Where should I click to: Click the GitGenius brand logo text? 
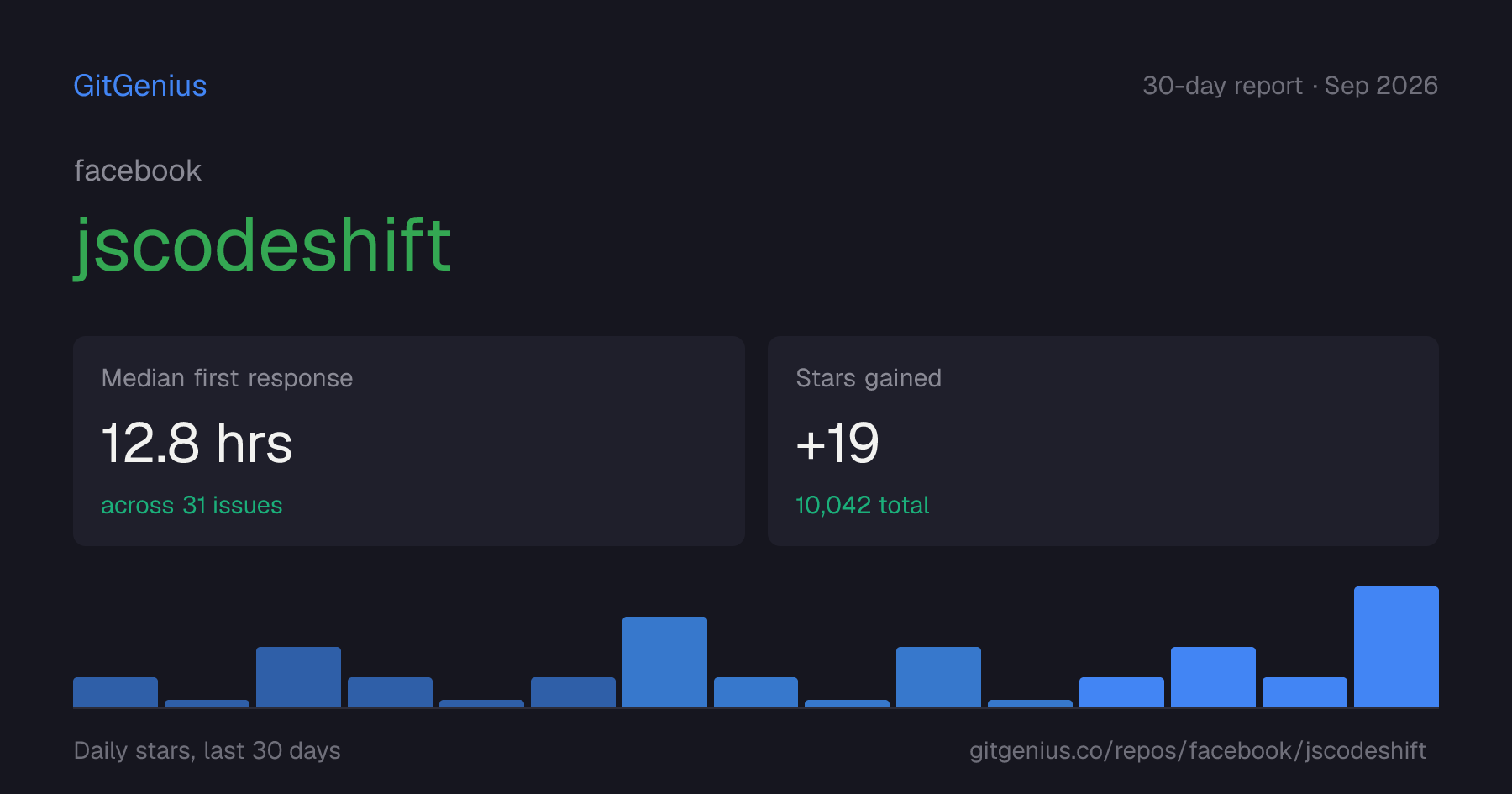140,86
